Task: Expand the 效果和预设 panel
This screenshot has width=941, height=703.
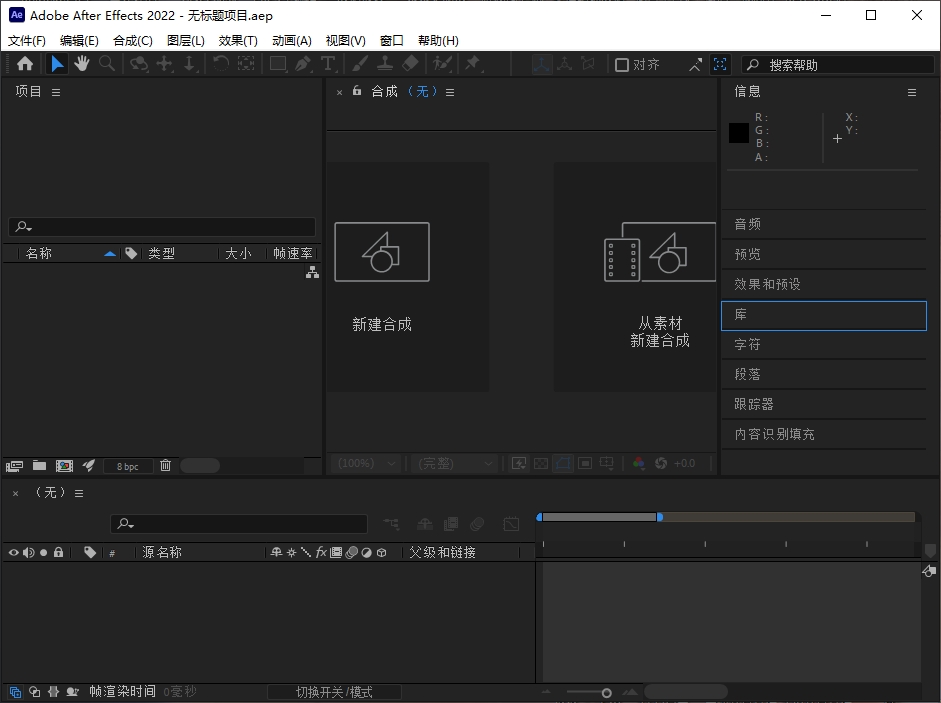Action: click(x=767, y=284)
